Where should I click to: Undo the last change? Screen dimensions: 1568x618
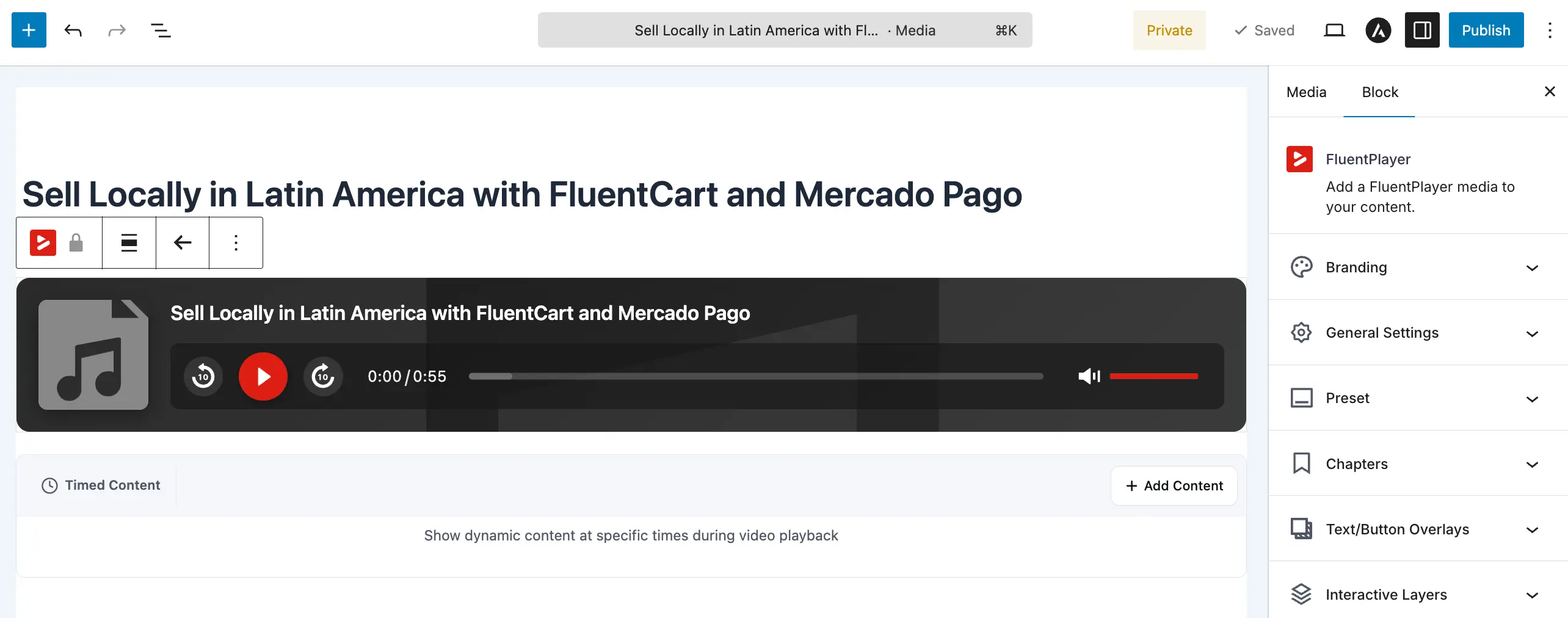click(73, 30)
